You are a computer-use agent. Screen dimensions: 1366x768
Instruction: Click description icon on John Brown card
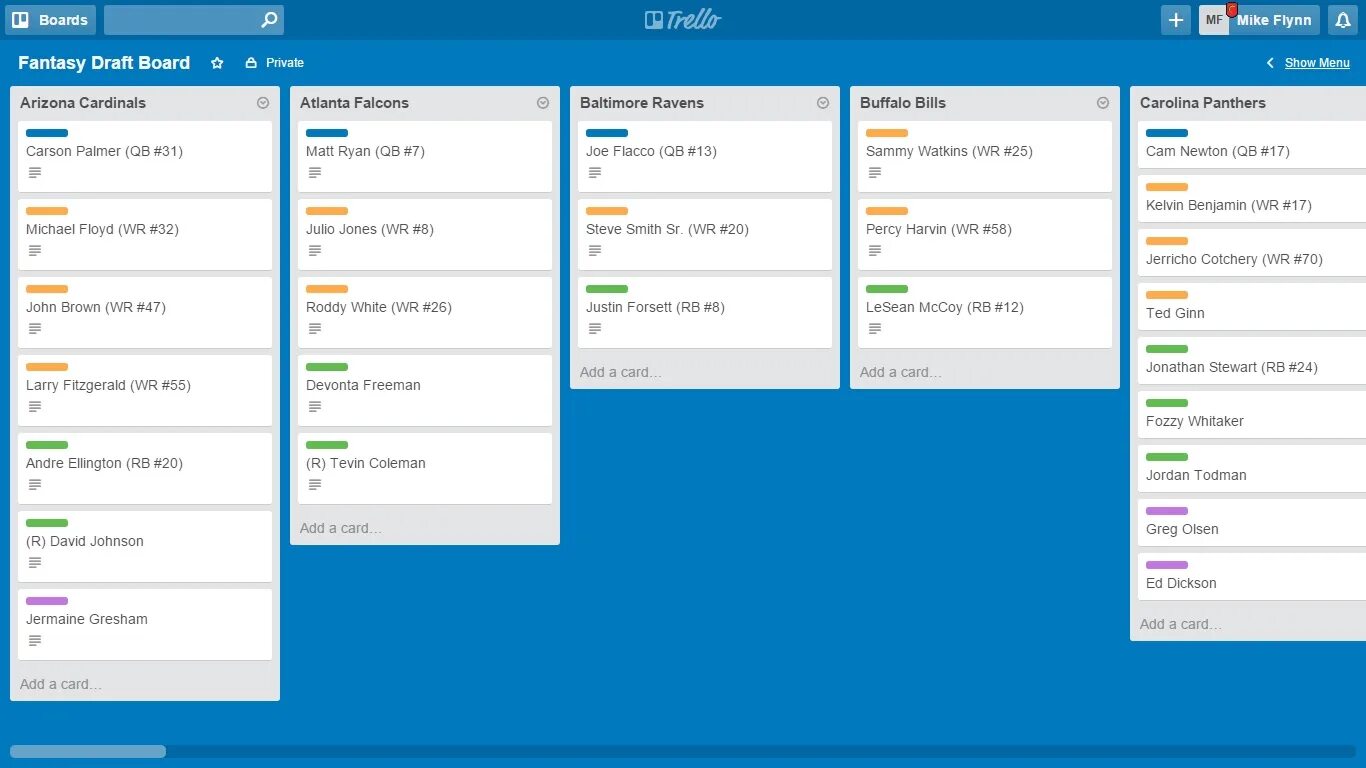tap(35, 329)
